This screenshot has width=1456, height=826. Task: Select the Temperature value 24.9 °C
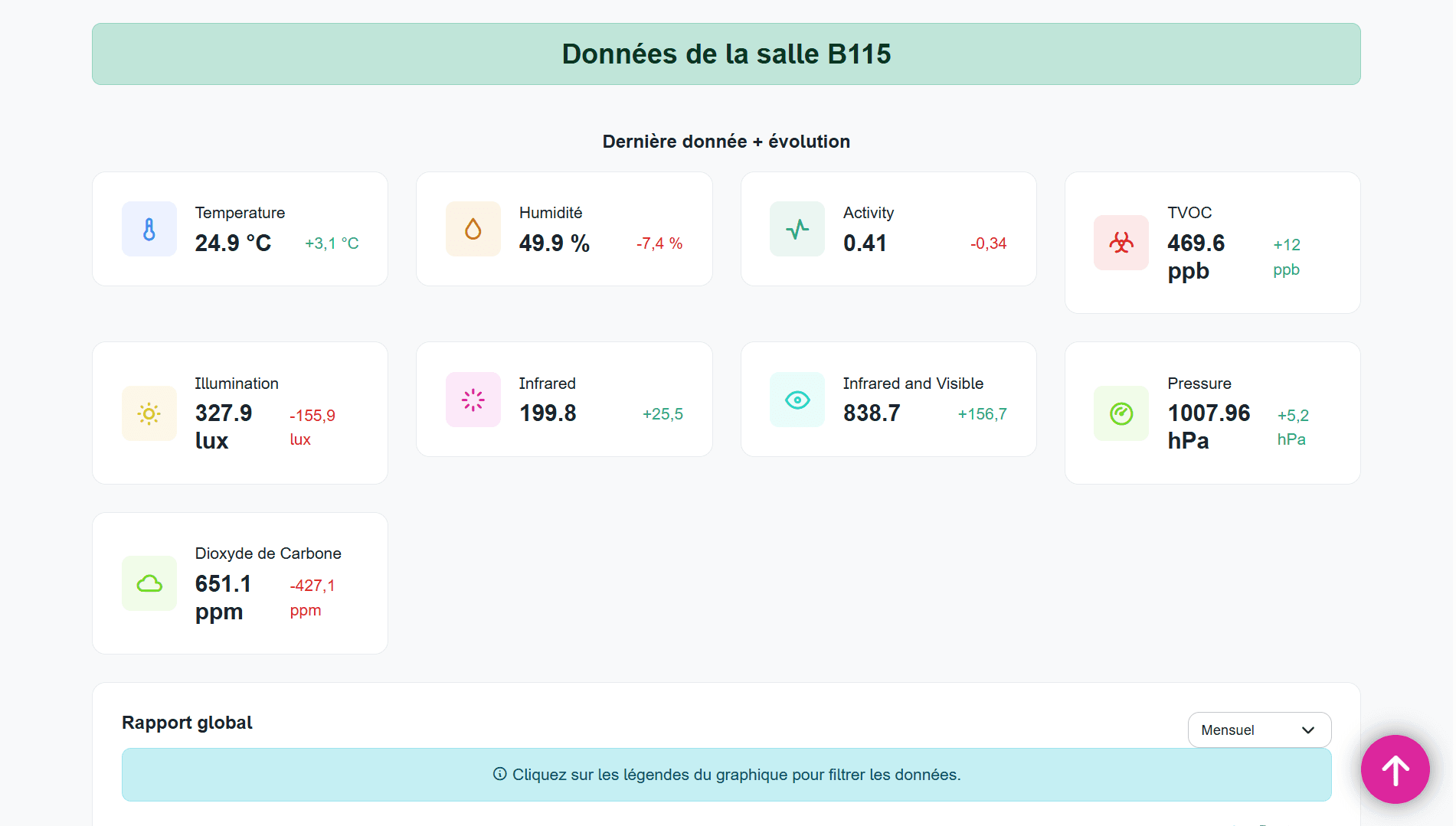[x=233, y=243]
